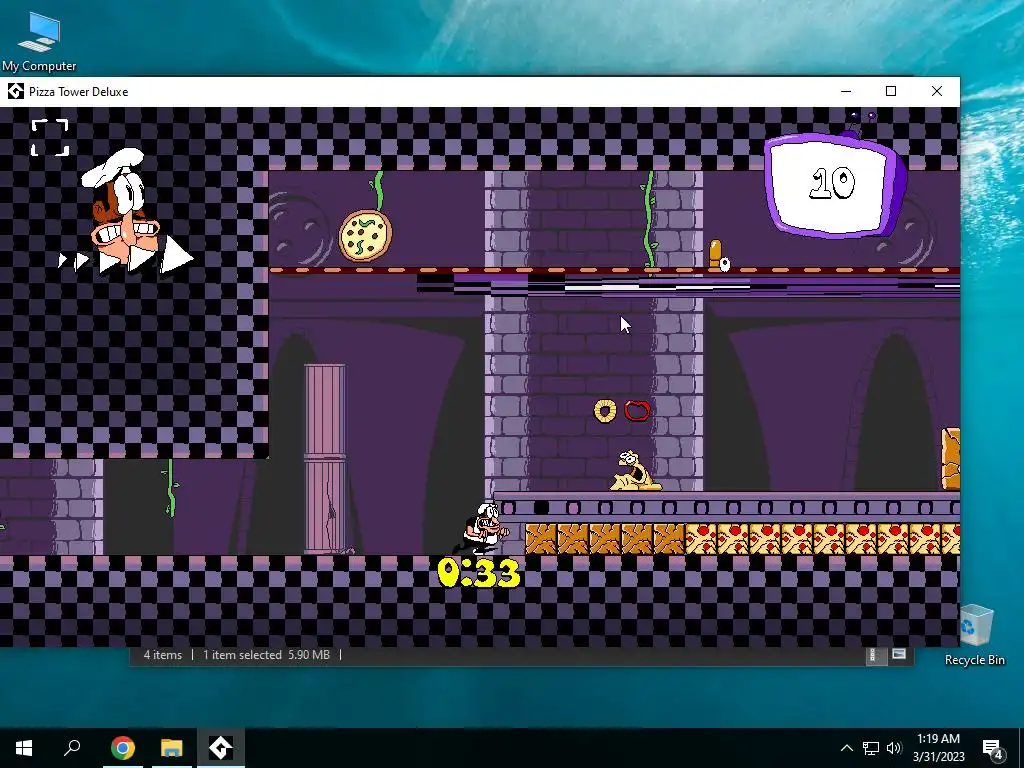Minimize the Pizza Tower Deluxe window
Viewport: 1024px width, 768px height.
[846, 91]
